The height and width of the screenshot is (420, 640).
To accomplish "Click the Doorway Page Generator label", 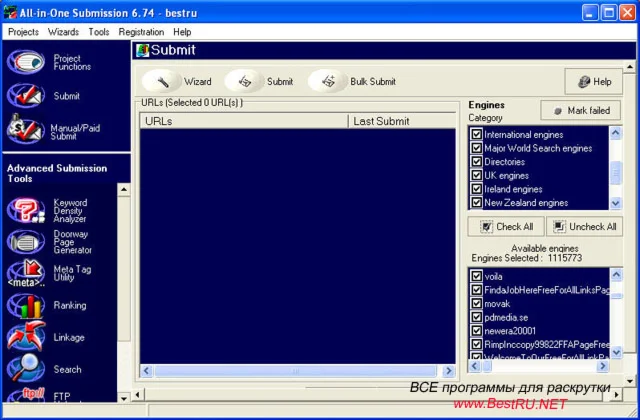I will pos(72,242).
